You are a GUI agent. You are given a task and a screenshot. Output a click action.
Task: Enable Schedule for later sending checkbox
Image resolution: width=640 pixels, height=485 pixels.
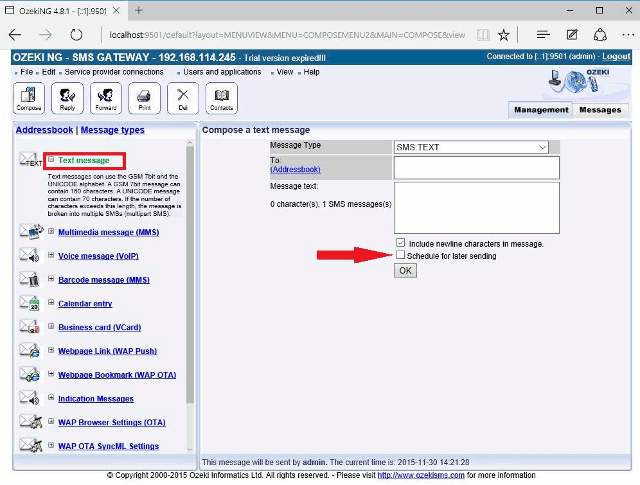click(401, 256)
